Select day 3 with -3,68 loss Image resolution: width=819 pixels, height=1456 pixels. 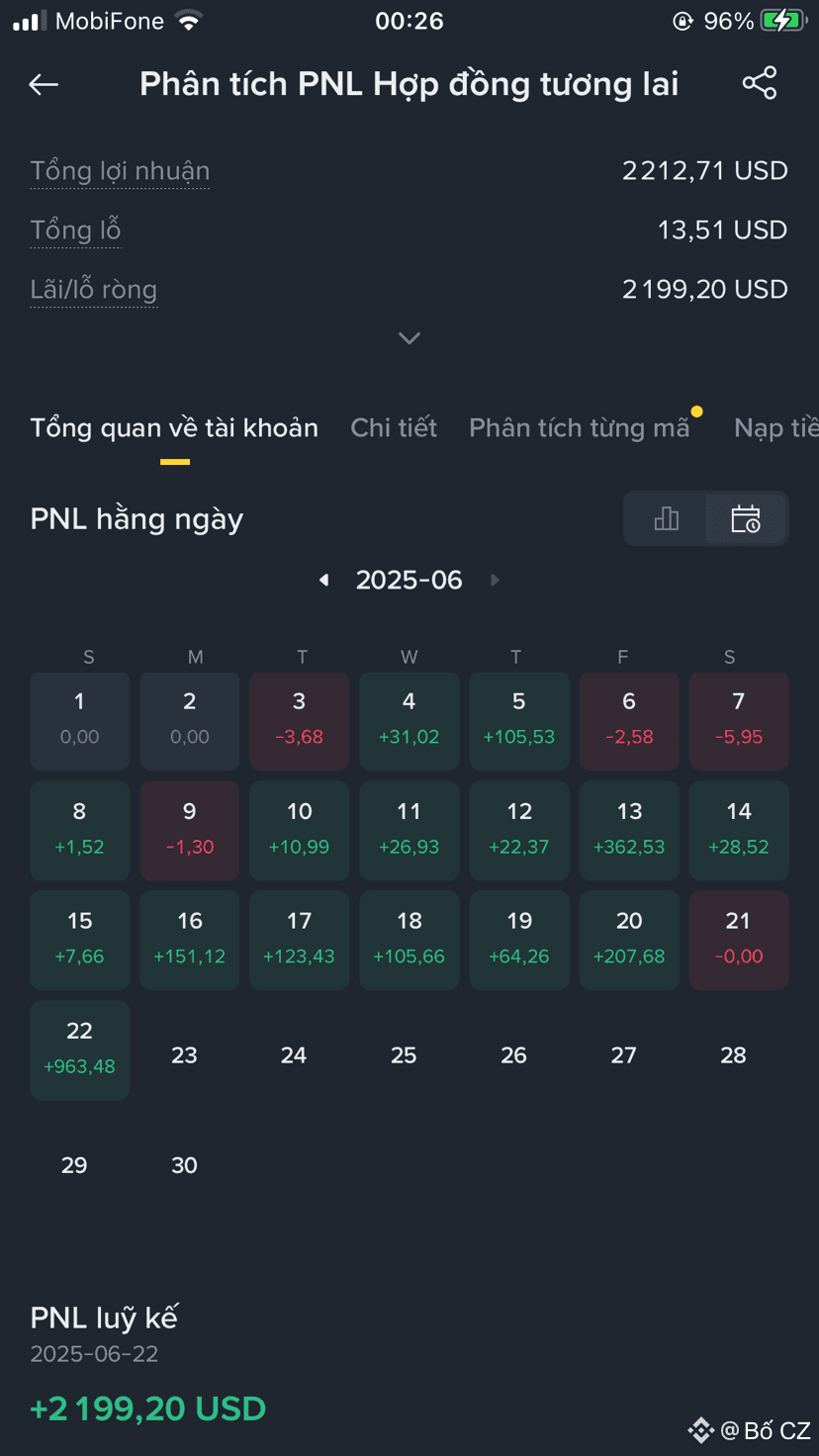tap(300, 721)
